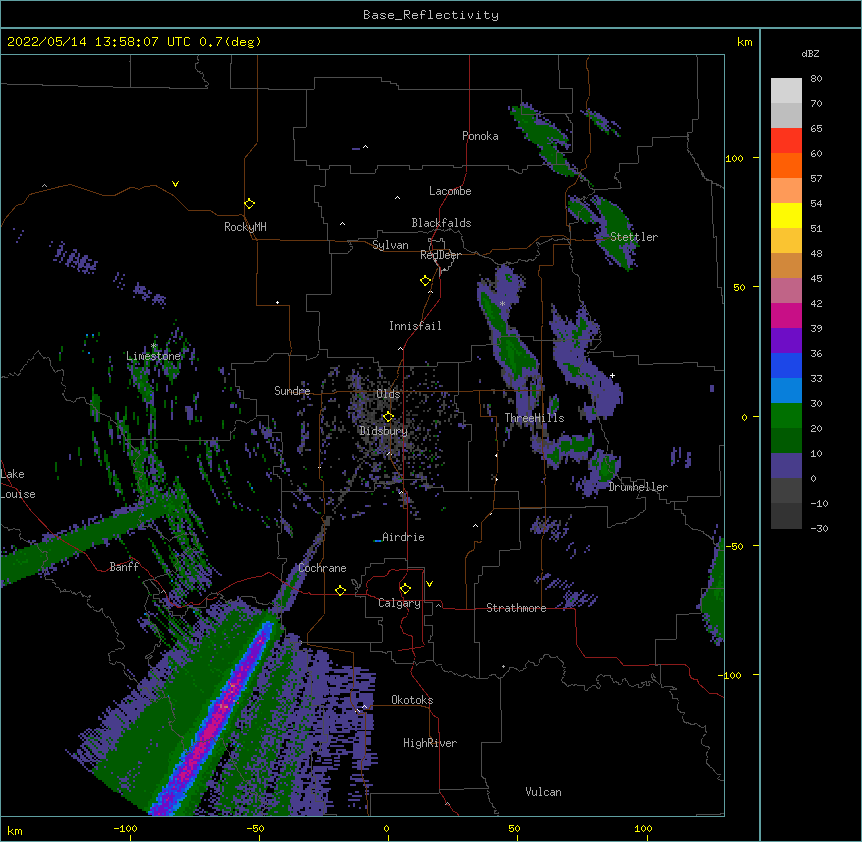The width and height of the screenshot is (862, 842).
Task: Click the Airdrie city label
Action: point(403,537)
